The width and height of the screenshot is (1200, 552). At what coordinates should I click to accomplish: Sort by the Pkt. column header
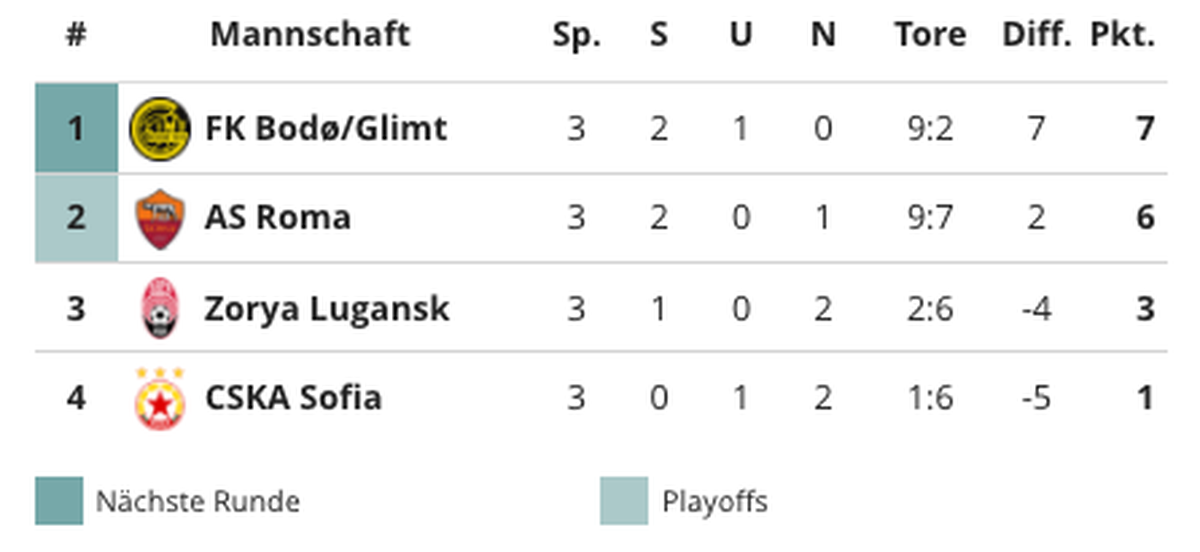tap(1123, 35)
